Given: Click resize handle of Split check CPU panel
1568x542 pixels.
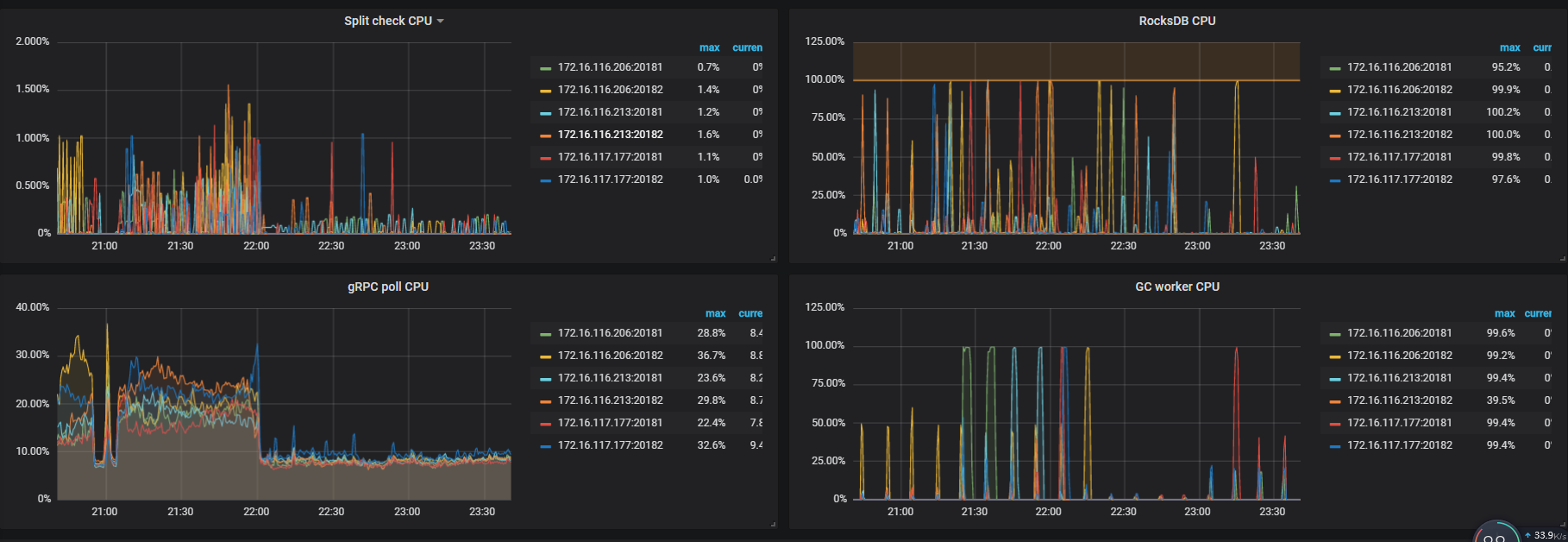Looking at the screenshot, I should pyautogui.click(x=773, y=258).
